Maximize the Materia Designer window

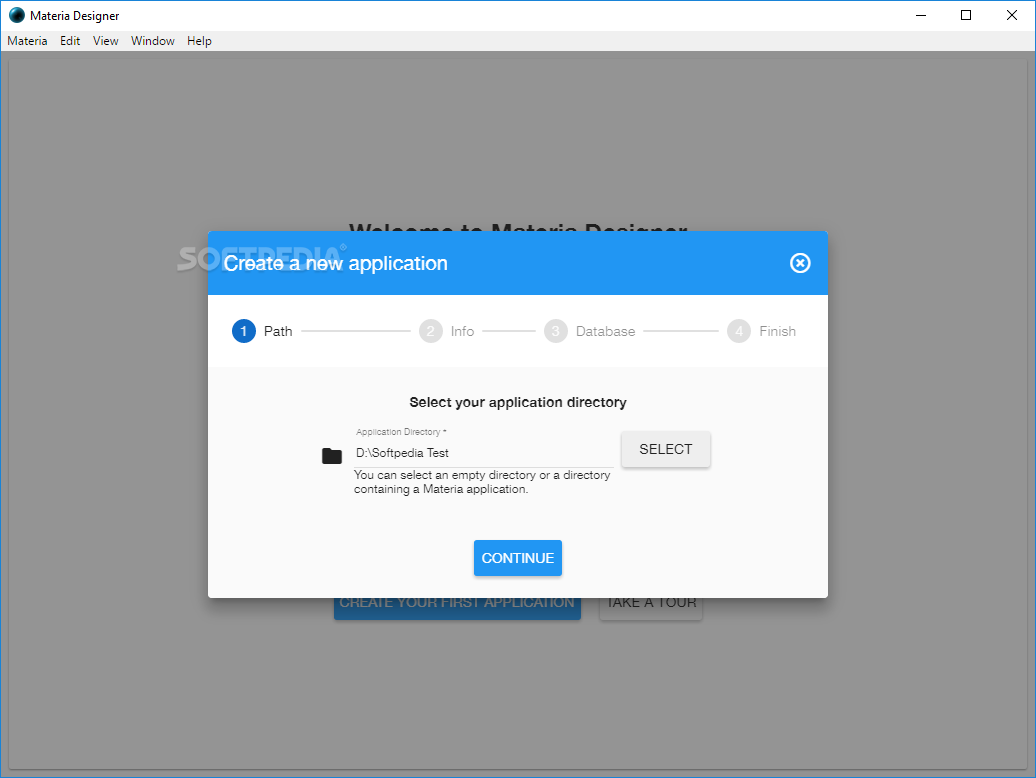pos(965,15)
